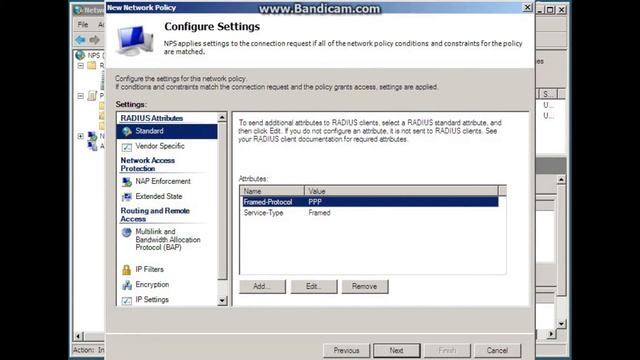Go to Previous wizard page
This screenshot has height=360, width=640.
(x=346, y=350)
